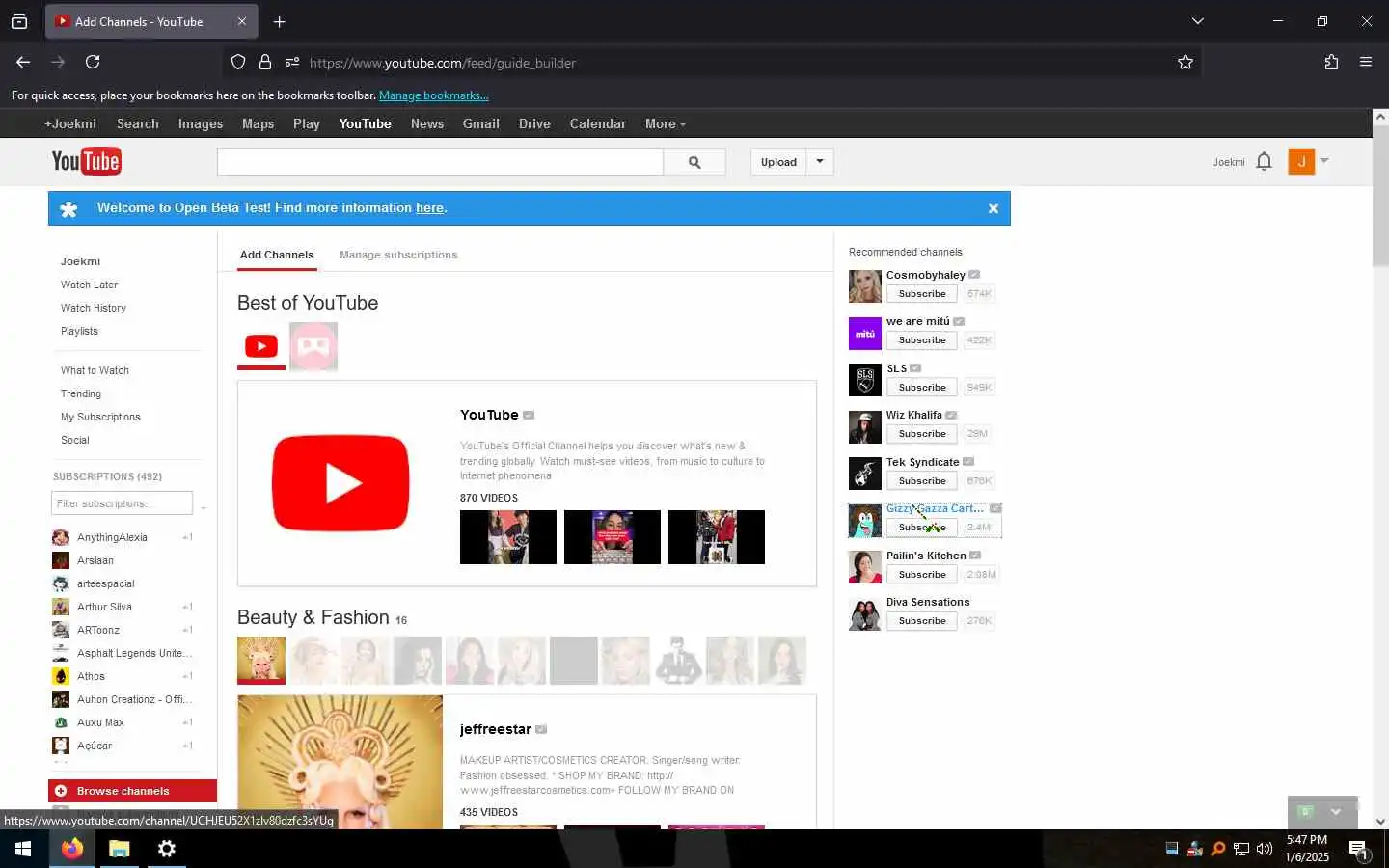Click the Wiz Khalifa channel avatar
The width and height of the screenshot is (1389, 868).
[864, 427]
